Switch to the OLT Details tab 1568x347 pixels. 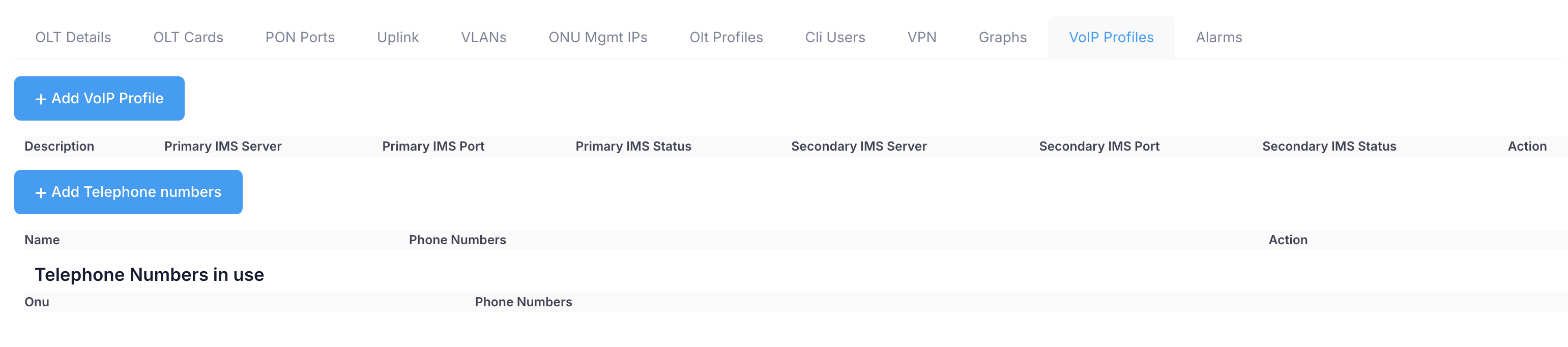click(73, 38)
